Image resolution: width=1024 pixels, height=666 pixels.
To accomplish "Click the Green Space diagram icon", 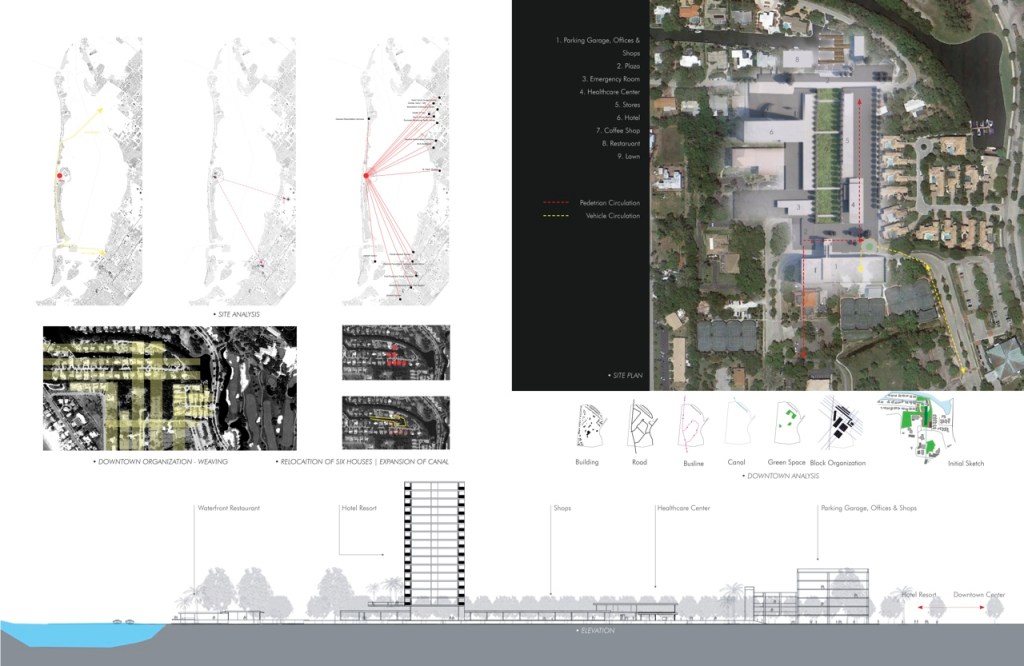I will click(786, 426).
